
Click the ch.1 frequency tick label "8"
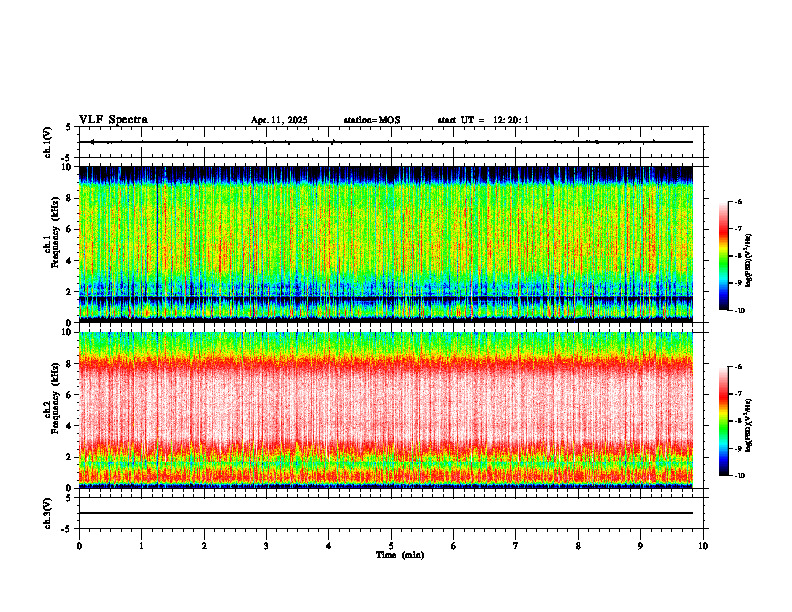tap(70, 198)
